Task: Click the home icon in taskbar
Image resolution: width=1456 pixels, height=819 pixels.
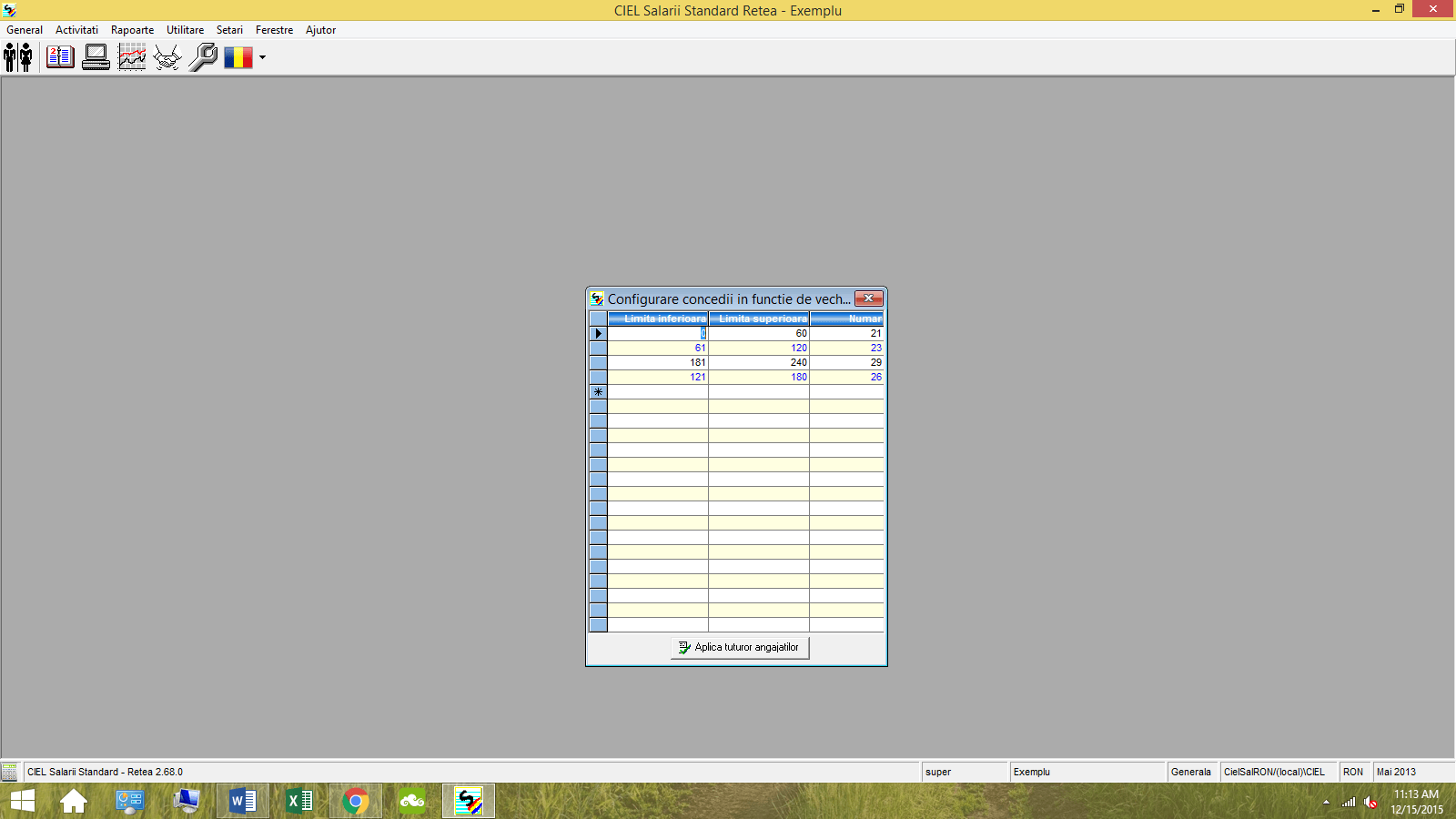Action: [74, 801]
